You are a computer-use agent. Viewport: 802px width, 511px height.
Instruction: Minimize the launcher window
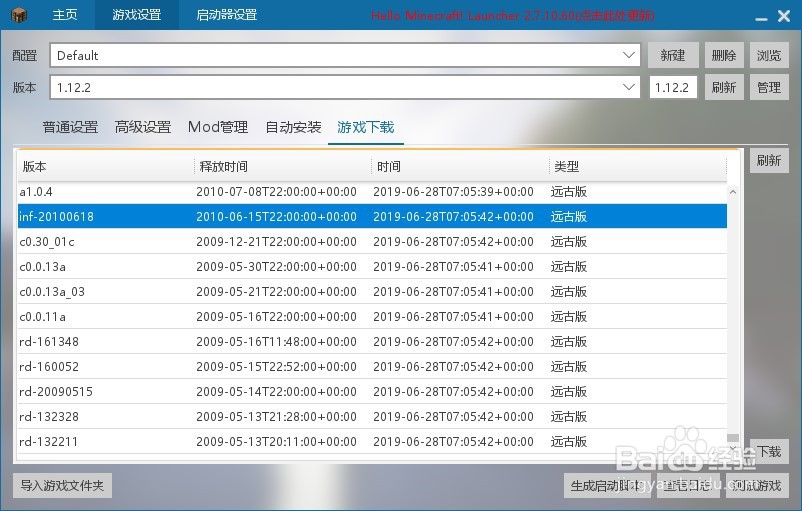pos(761,17)
